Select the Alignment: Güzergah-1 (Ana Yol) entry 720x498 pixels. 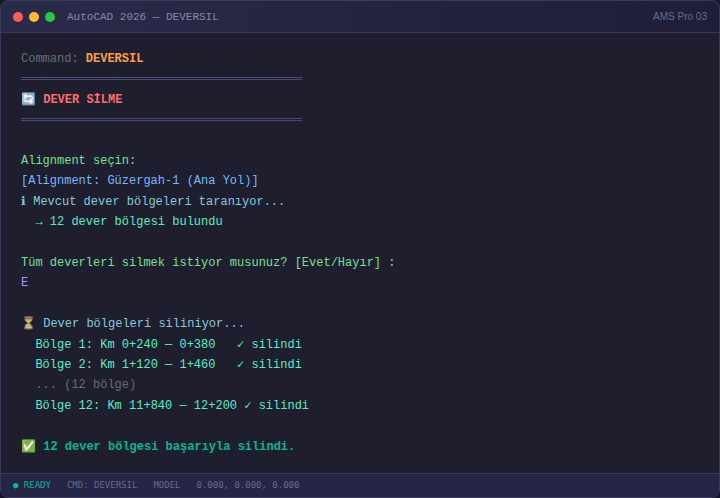140,180
